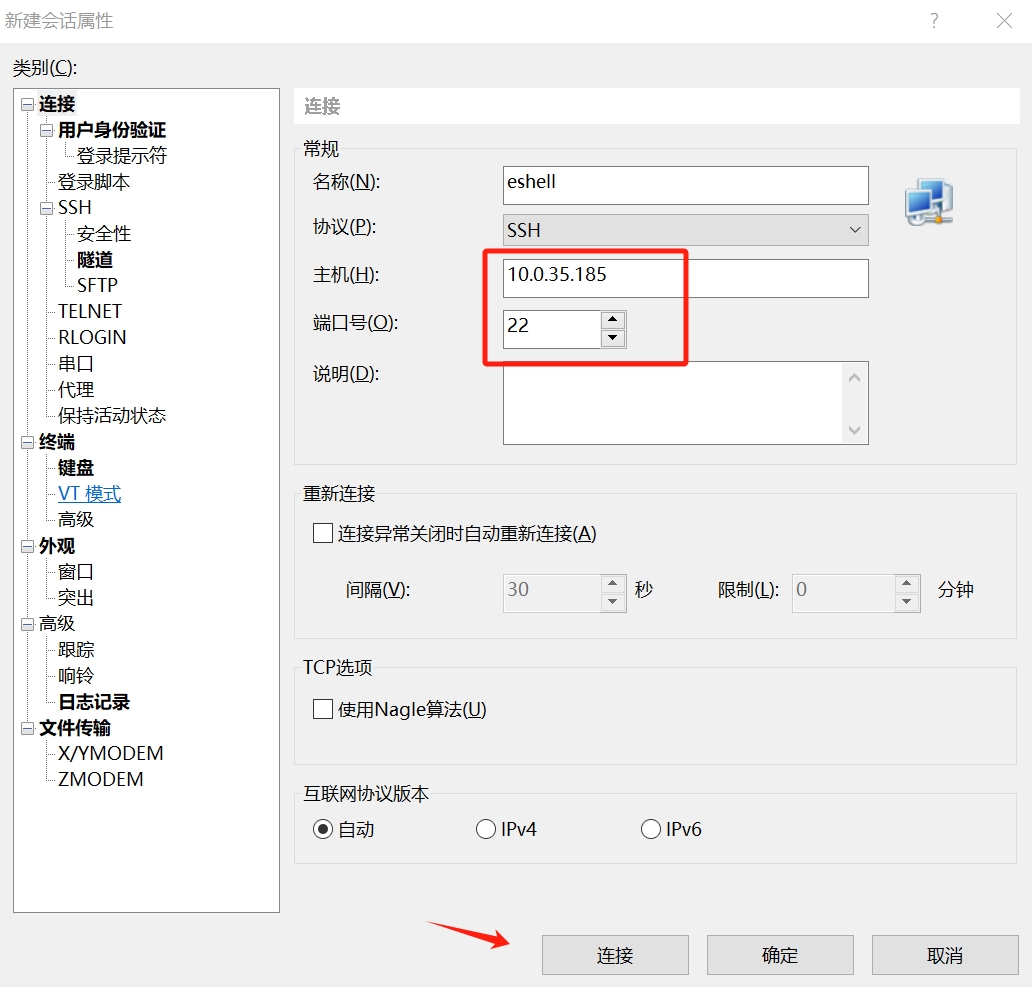Click the 连接 button
The image size is (1032, 987).
615,955
